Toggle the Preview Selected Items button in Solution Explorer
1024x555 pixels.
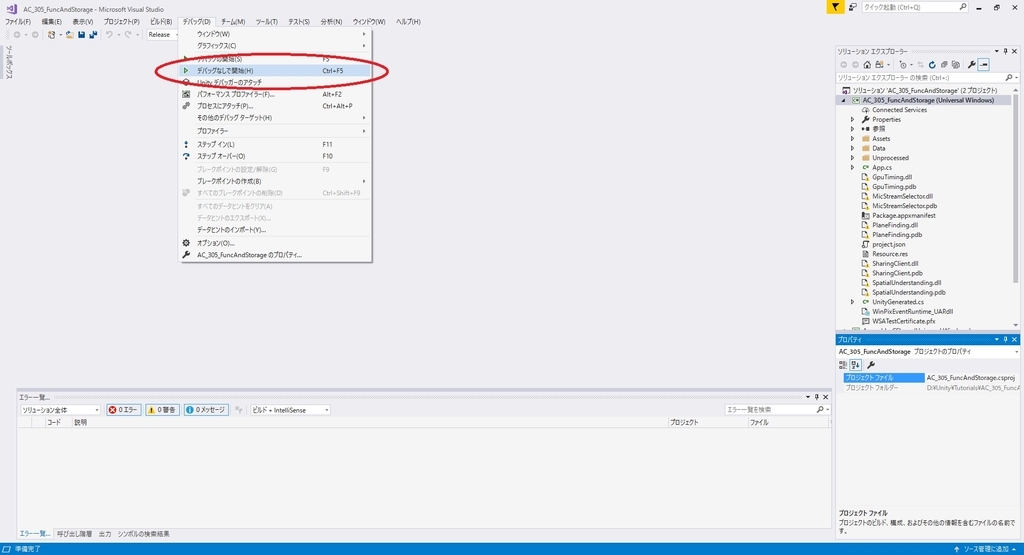pos(984,65)
